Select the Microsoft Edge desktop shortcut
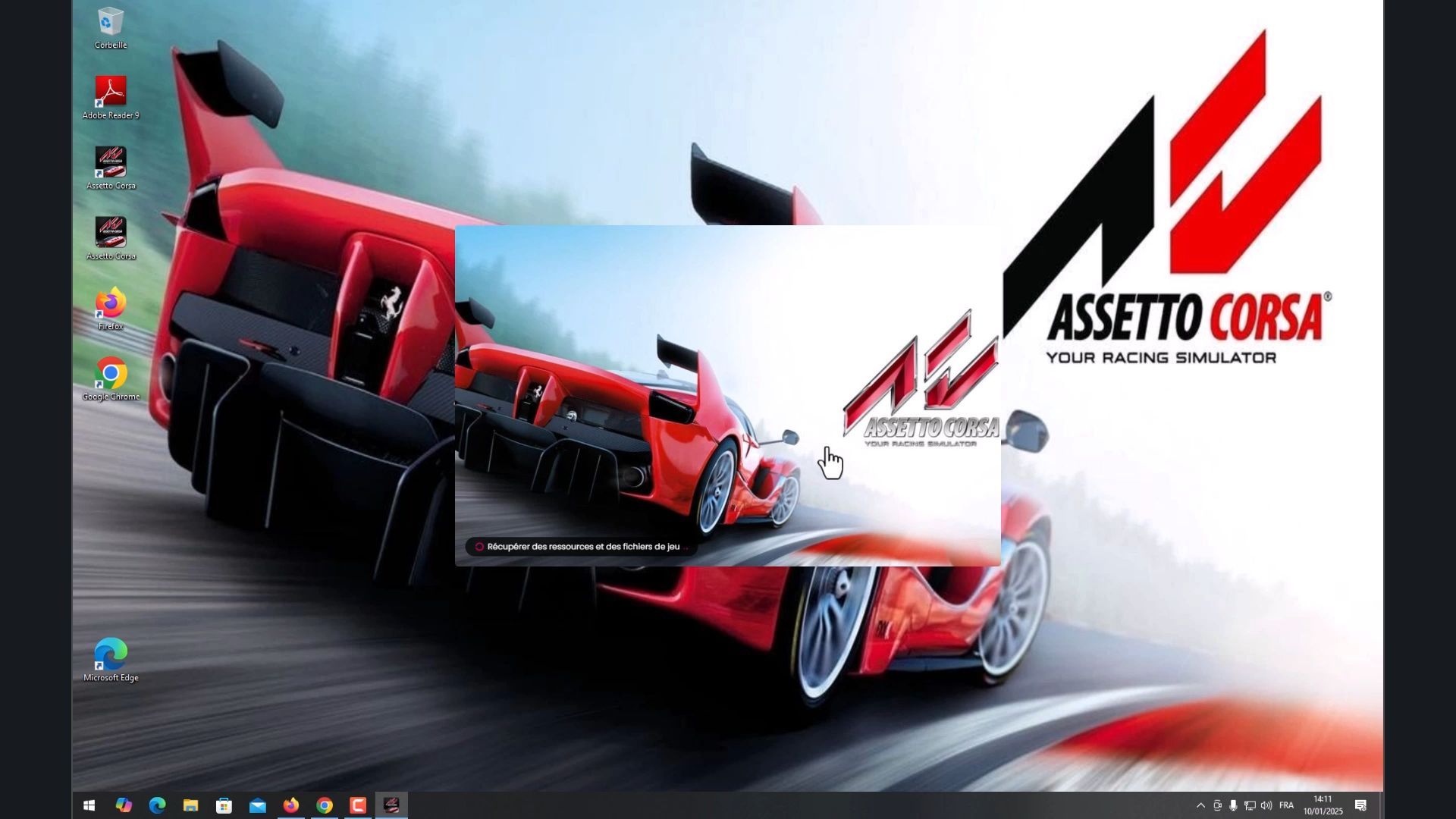The image size is (1456, 819). point(111,661)
